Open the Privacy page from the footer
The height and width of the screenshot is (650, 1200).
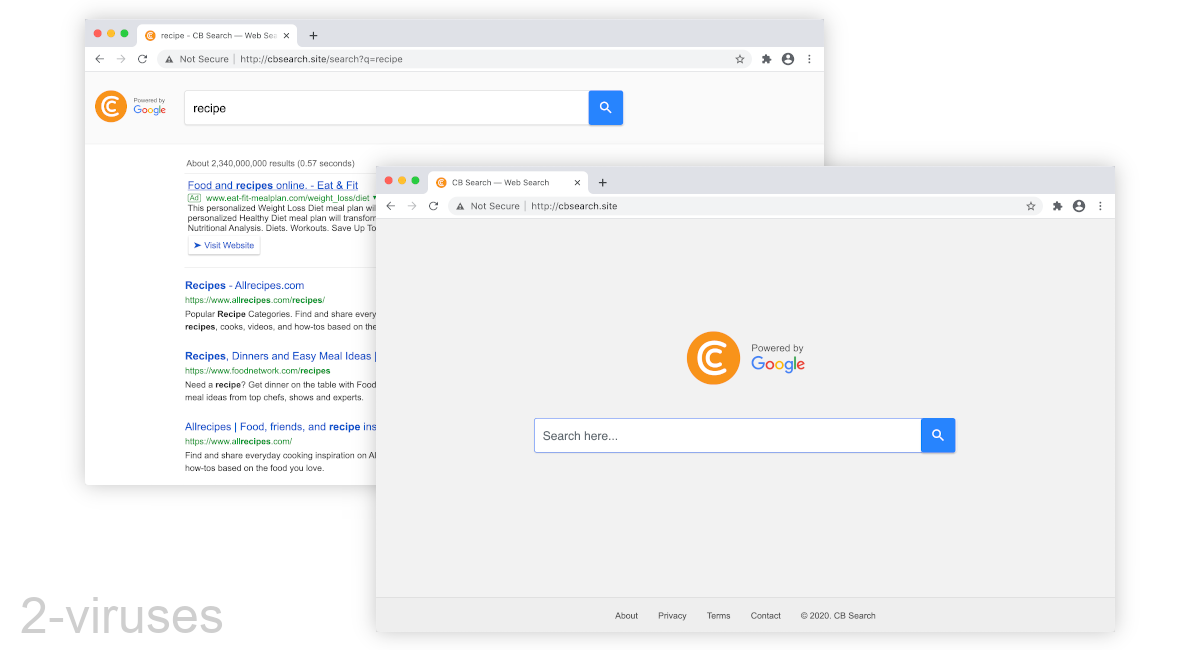(x=672, y=615)
